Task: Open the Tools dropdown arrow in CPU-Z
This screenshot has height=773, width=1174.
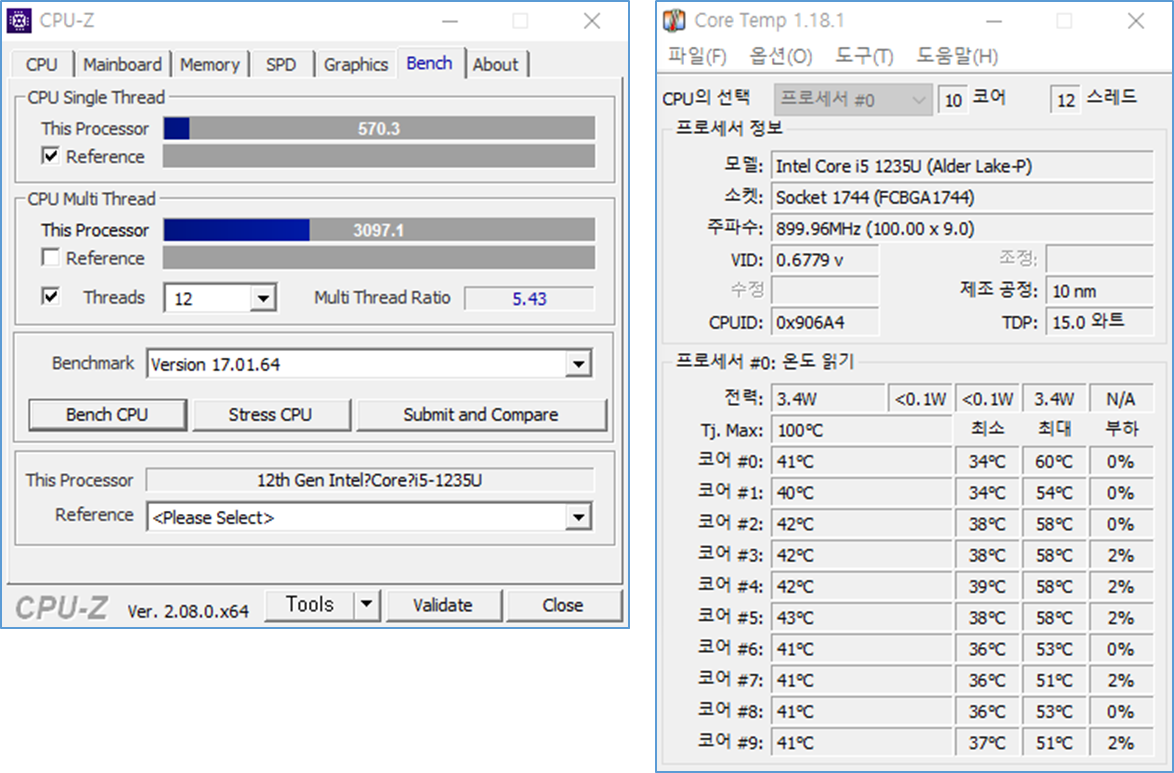Action: pyautogui.click(x=367, y=604)
